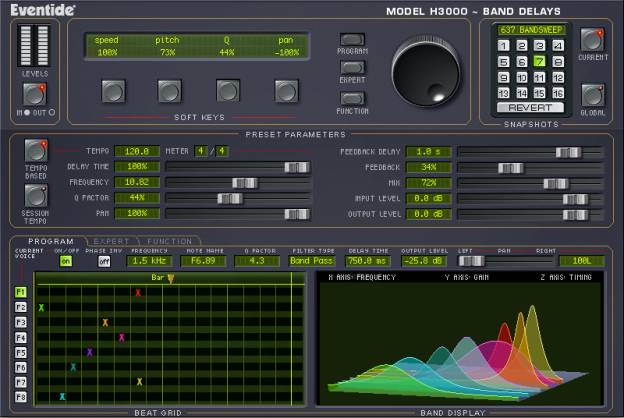Select voice F3 in beat grid
This screenshot has height=418, width=624.
point(21,322)
